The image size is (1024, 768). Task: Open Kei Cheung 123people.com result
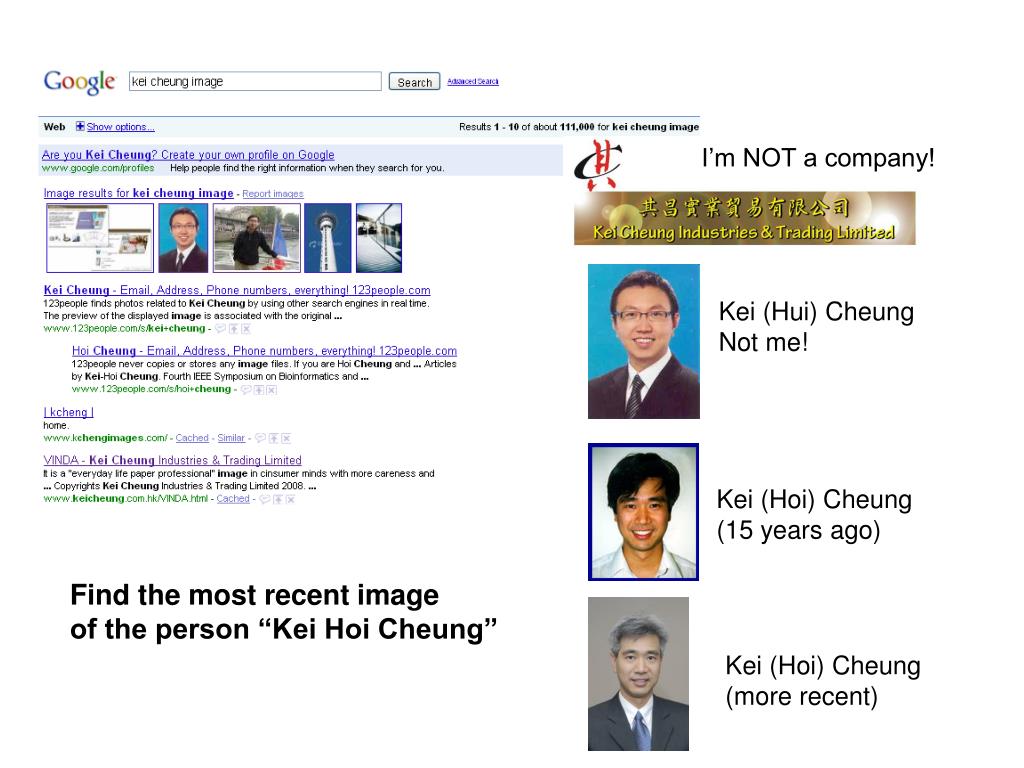(237, 290)
